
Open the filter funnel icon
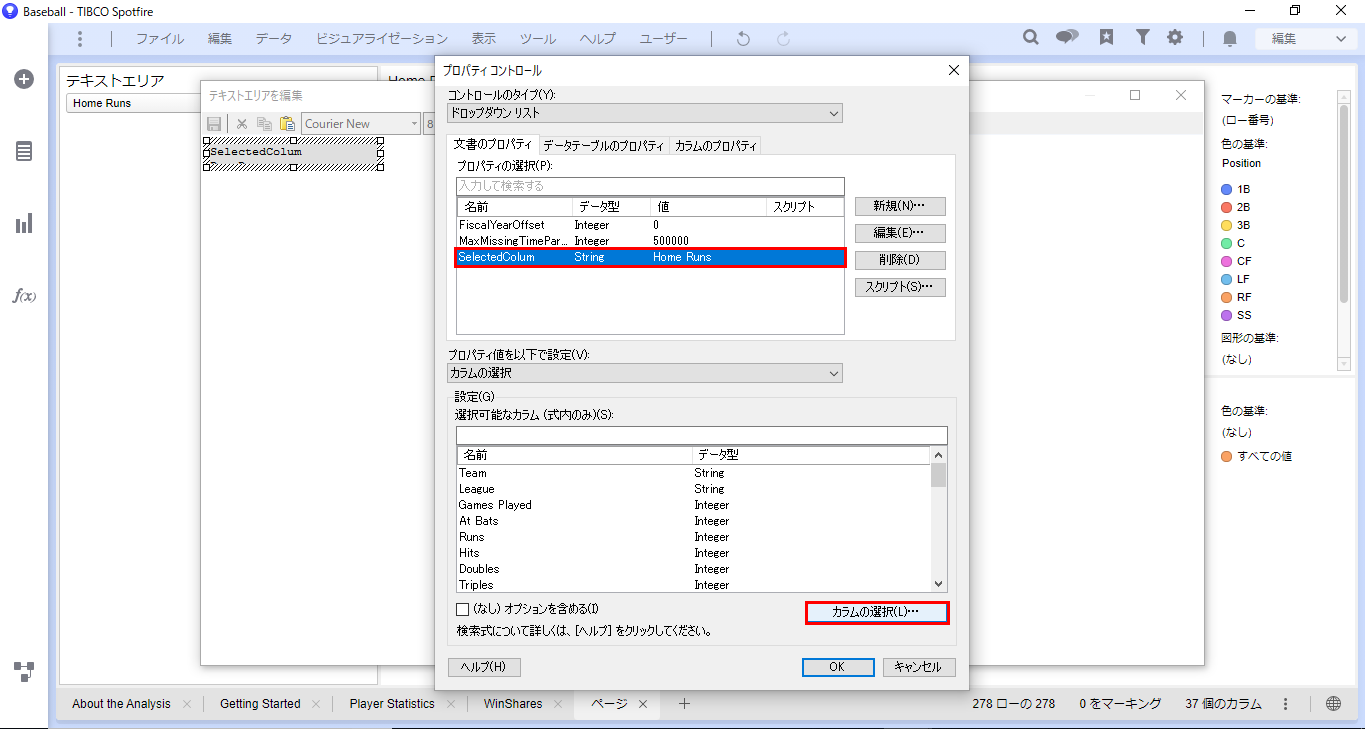coord(1142,38)
